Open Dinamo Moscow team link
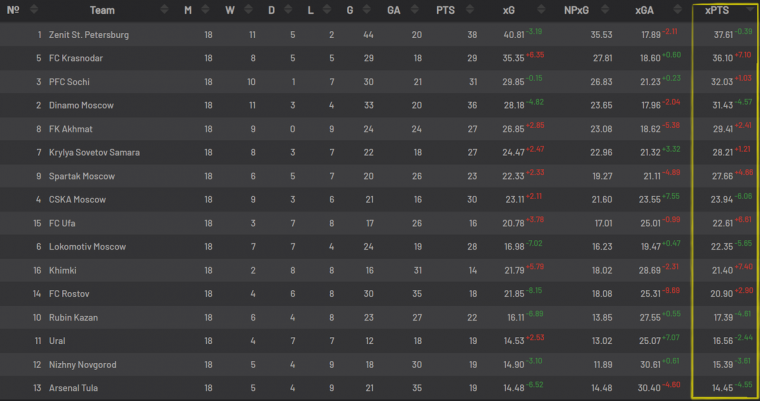760x401 pixels. [x=81, y=105]
